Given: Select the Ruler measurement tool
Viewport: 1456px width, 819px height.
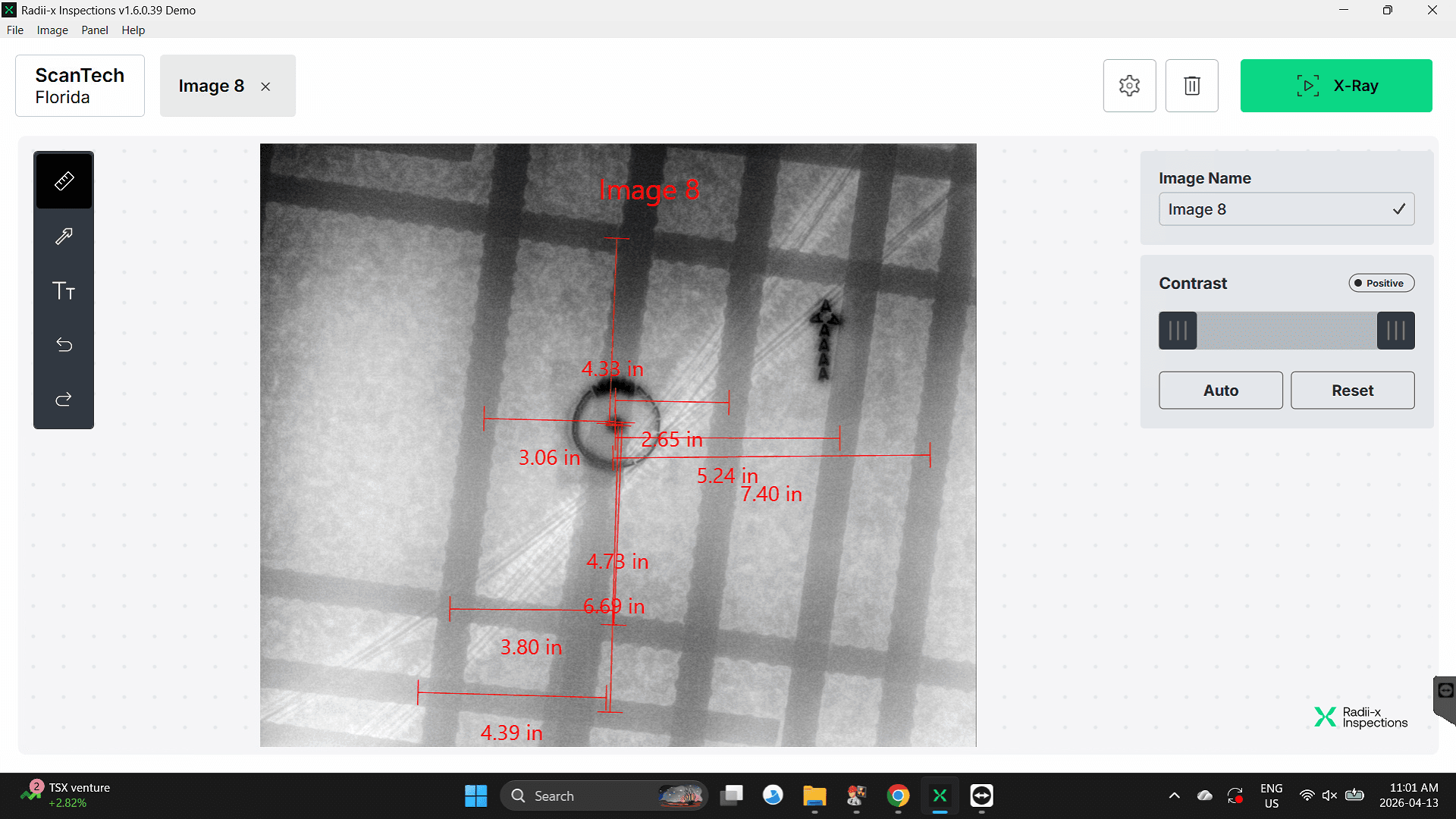Looking at the screenshot, I should 64,180.
